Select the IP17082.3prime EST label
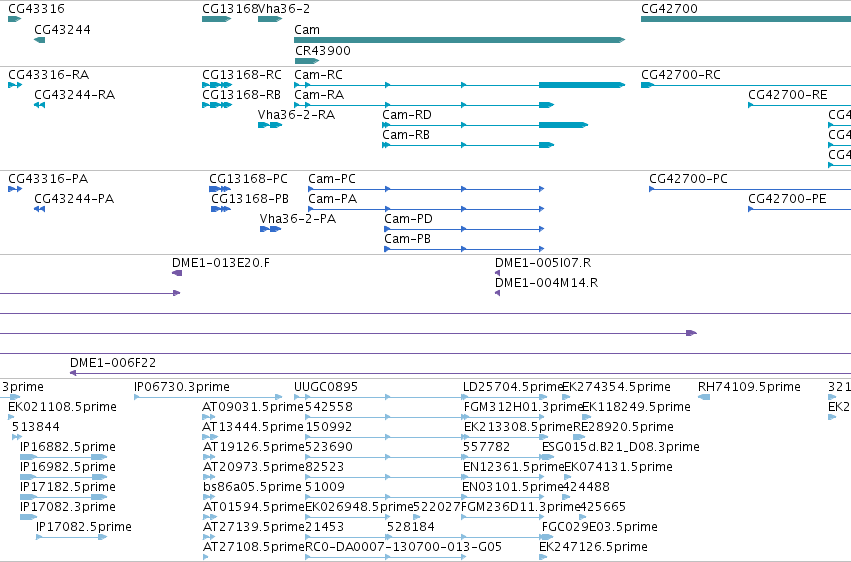Image resolution: width=851 pixels, height=562 pixels. (x=68, y=508)
